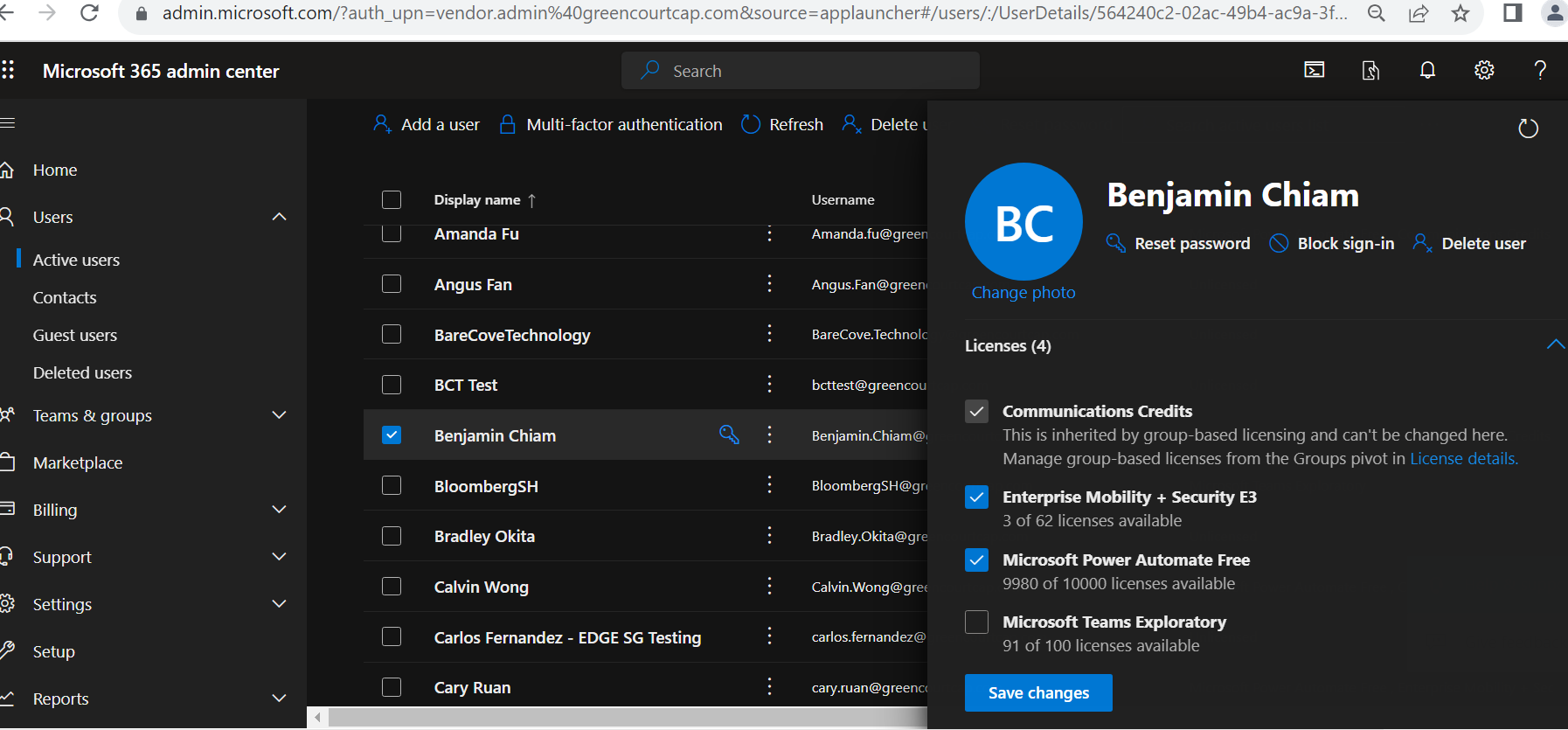Click Refresh command in user list toolbar
The width and height of the screenshot is (1568, 730).
(782, 124)
